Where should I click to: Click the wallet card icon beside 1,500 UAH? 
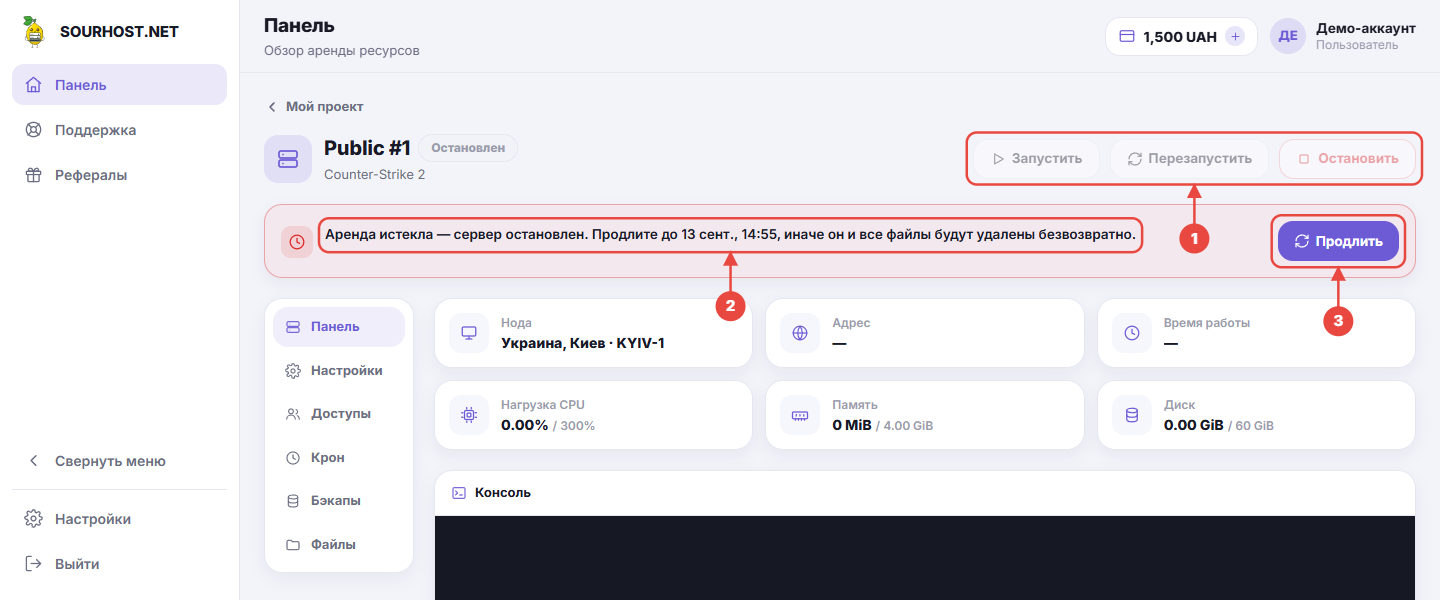point(1127,36)
